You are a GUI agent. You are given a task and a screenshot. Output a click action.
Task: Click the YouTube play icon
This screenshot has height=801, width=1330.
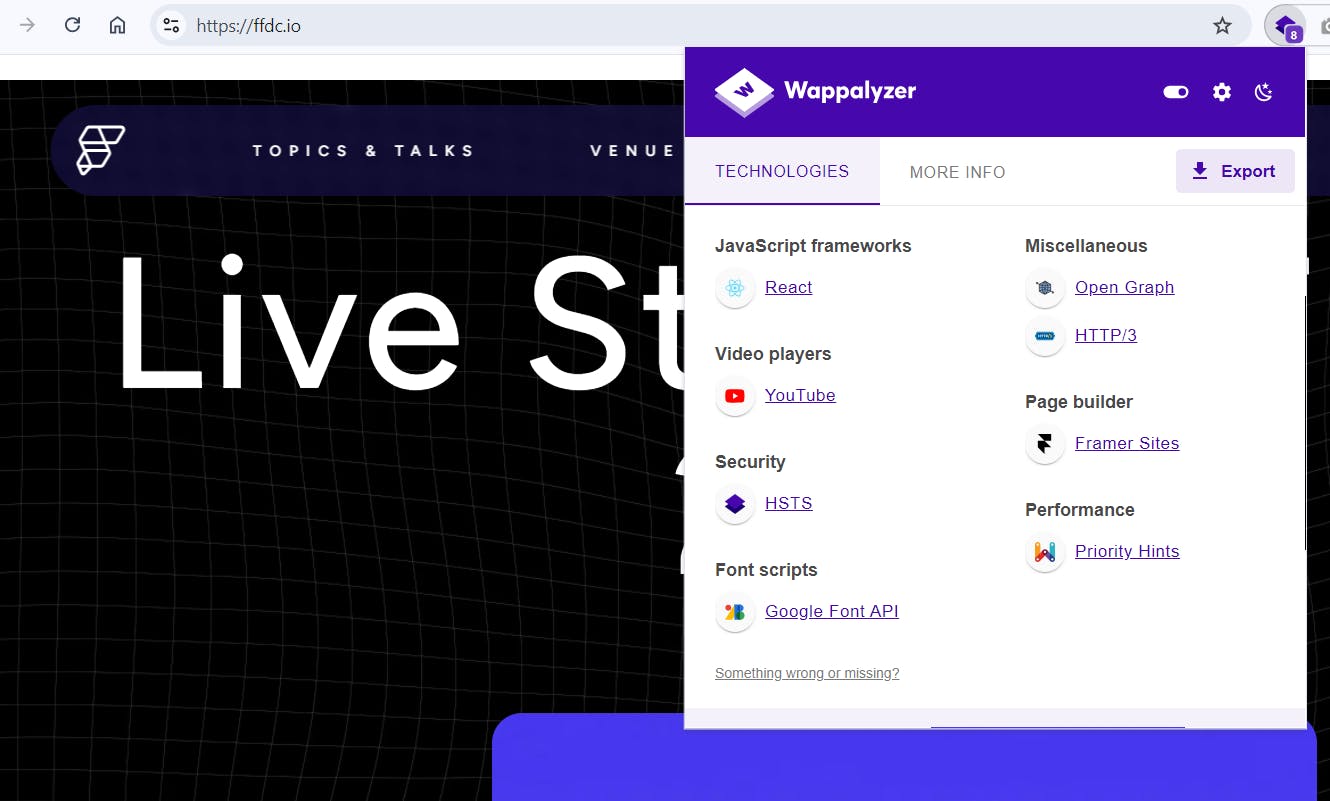(735, 396)
